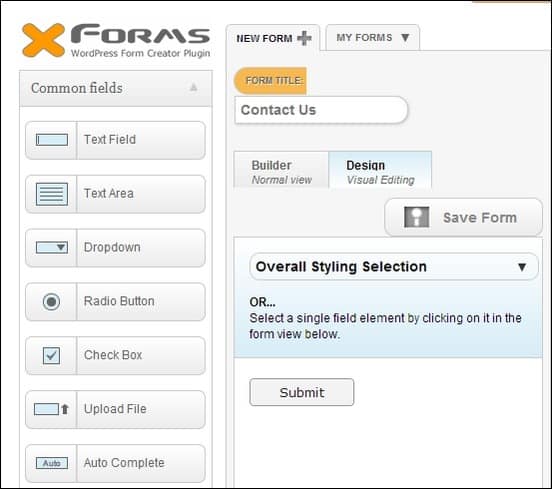Open the MY FORMS tab
Screen dimensions: 552x489
pyautogui.click(x=372, y=37)
